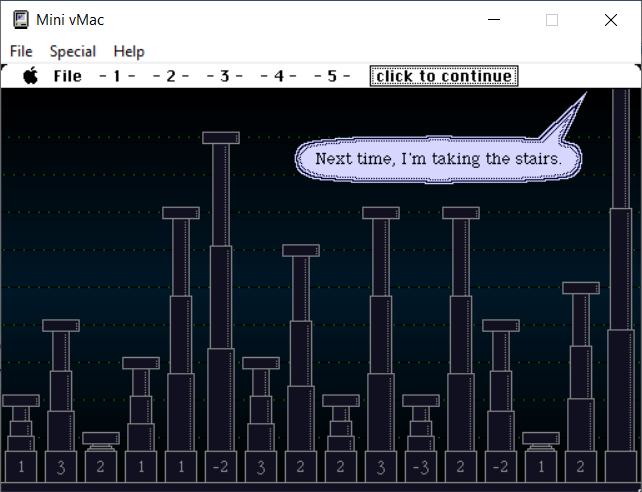Click the platform atop the tallest capped pillar
Image resolution: width=642 pixels, height=492 pixels.
tap(221, 138)
